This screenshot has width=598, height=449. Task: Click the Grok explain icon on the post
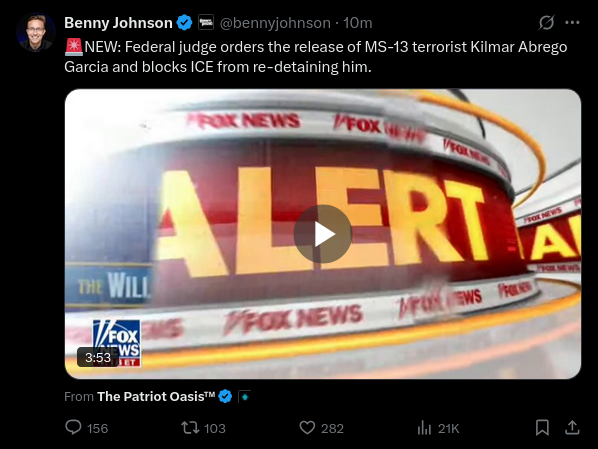(x=546, y=23)
